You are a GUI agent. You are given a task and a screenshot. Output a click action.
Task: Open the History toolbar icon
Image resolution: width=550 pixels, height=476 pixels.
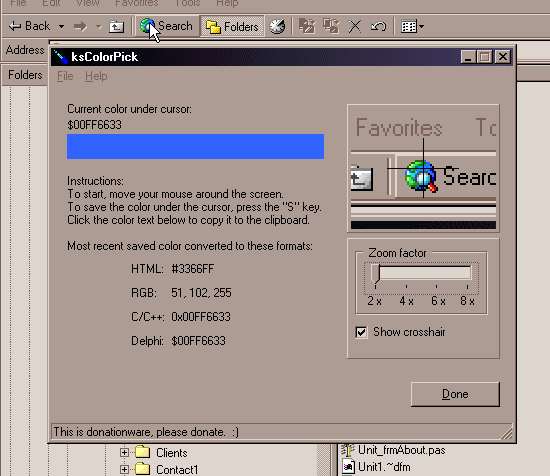[x=277, y=26]
